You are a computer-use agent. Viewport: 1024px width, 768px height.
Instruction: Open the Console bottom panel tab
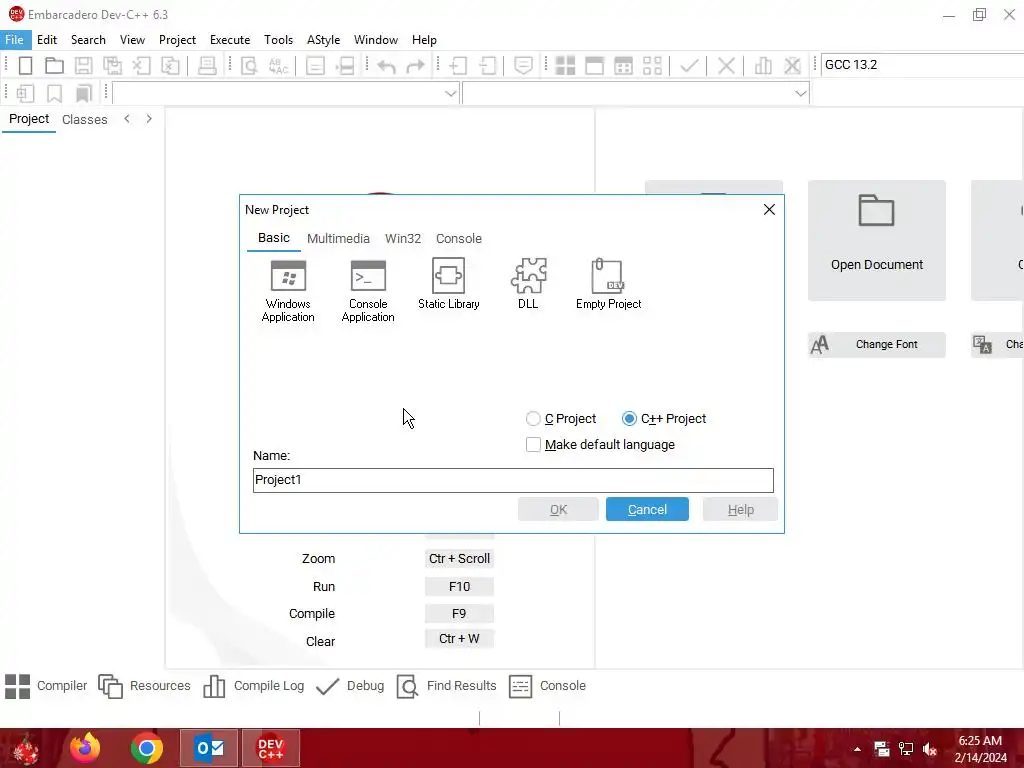tap(547, 686)
